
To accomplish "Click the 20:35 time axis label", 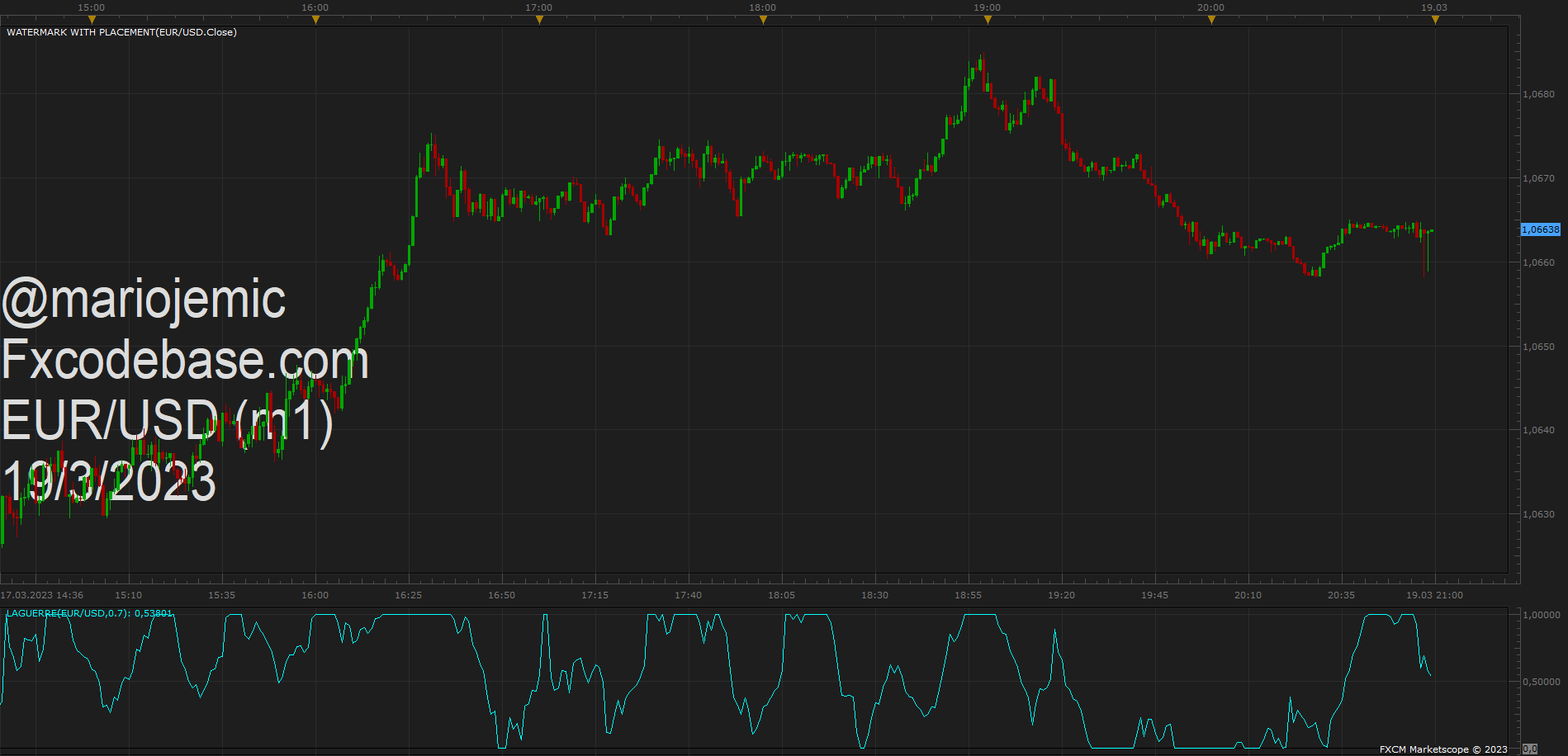I will point(1341,595).
